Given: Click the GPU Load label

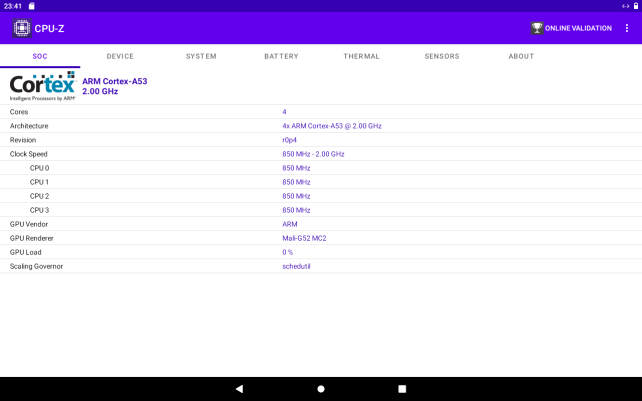Looking at the screenshot, I should pyautogui.click(x=25, y=252).
